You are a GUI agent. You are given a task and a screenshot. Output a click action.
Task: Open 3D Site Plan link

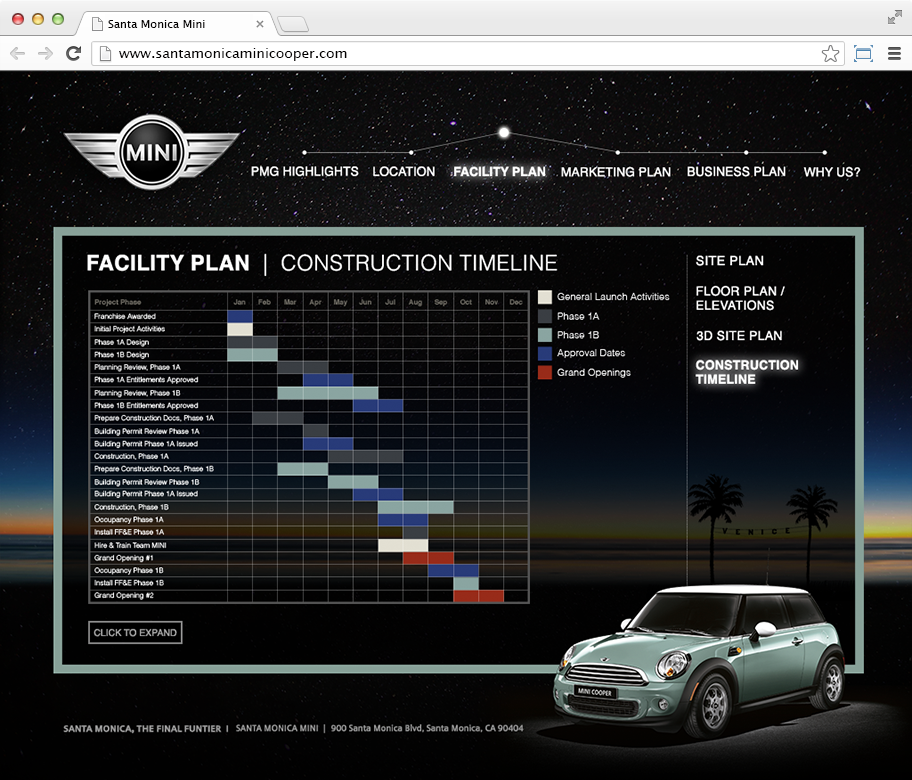739,336
